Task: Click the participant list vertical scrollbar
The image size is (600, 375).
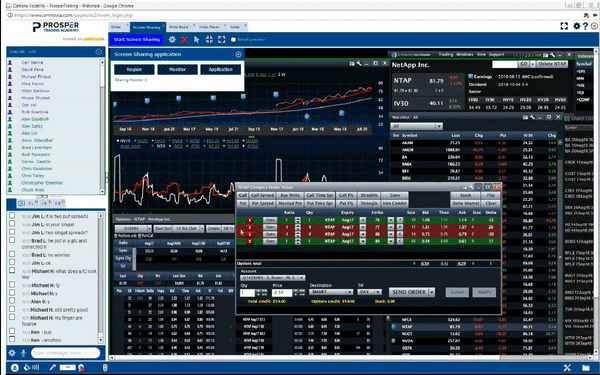Action: point(102,126)
